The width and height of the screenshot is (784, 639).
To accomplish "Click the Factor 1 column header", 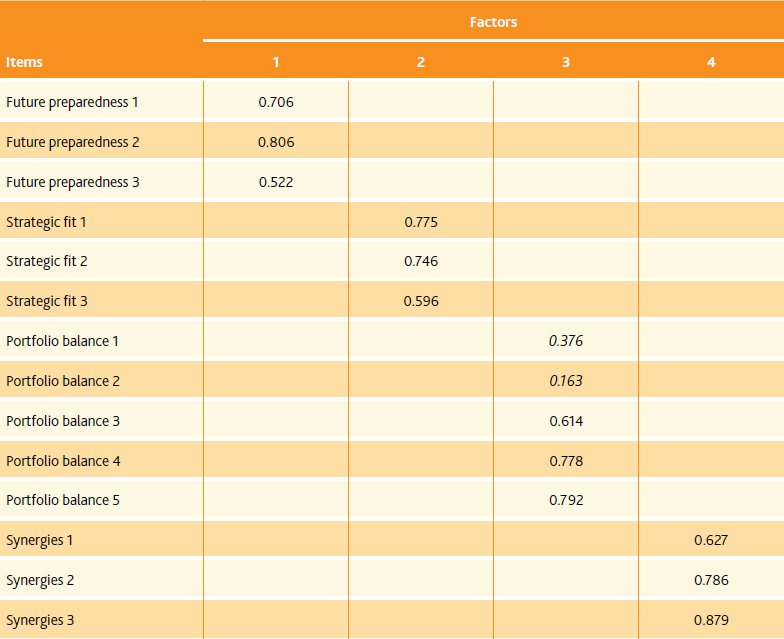I will [x=276, y=62].
